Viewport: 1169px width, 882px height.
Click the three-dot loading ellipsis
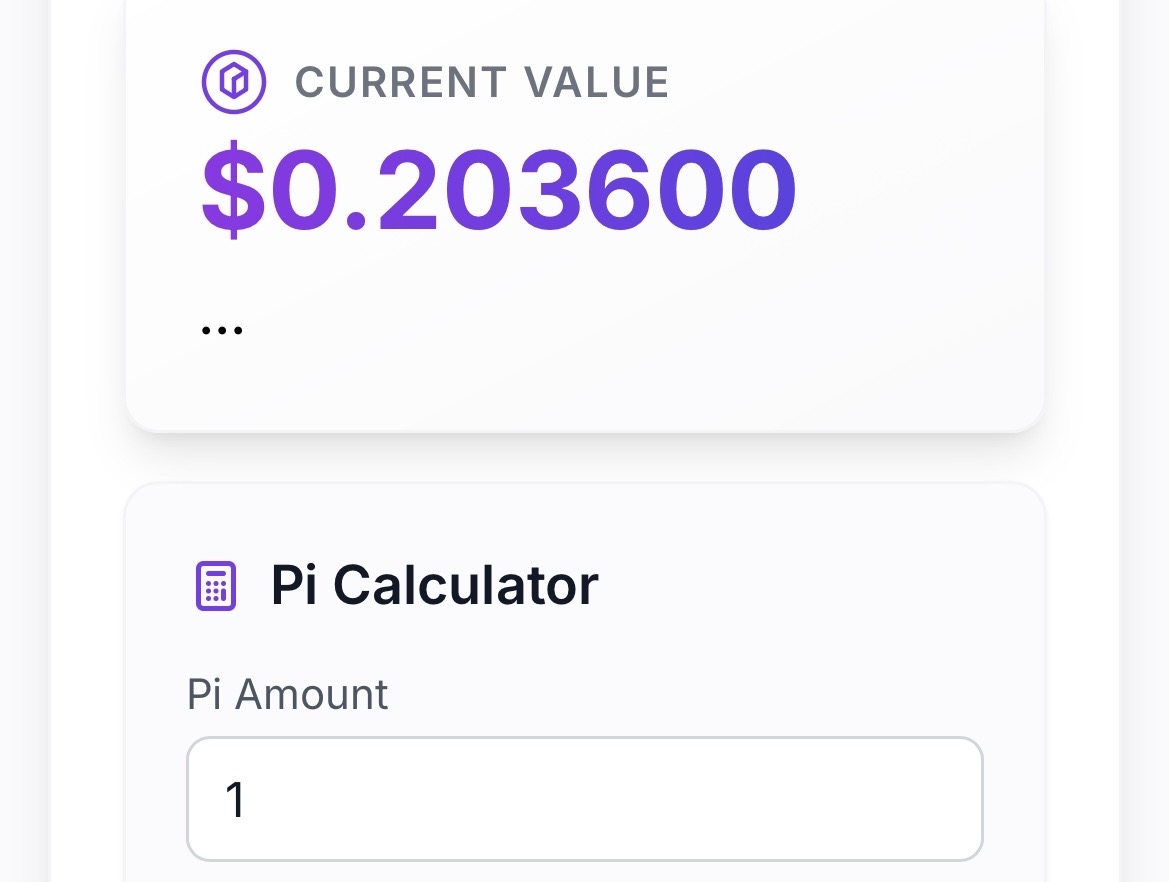222,329
